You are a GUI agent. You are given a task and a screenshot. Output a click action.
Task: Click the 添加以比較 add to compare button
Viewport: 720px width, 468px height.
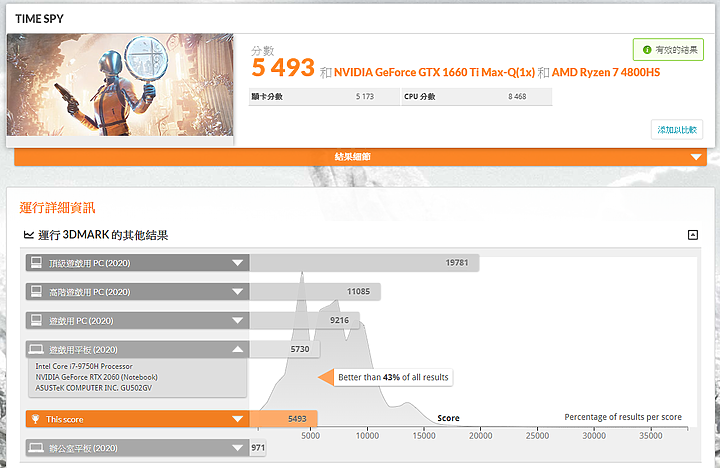click(x=677, y=130)
